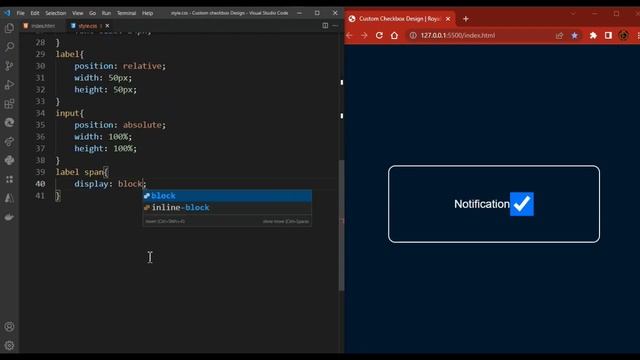Open the Python extension icon in activity bar
The height and width of the screenshot is (360, 640).
(9, 160)
